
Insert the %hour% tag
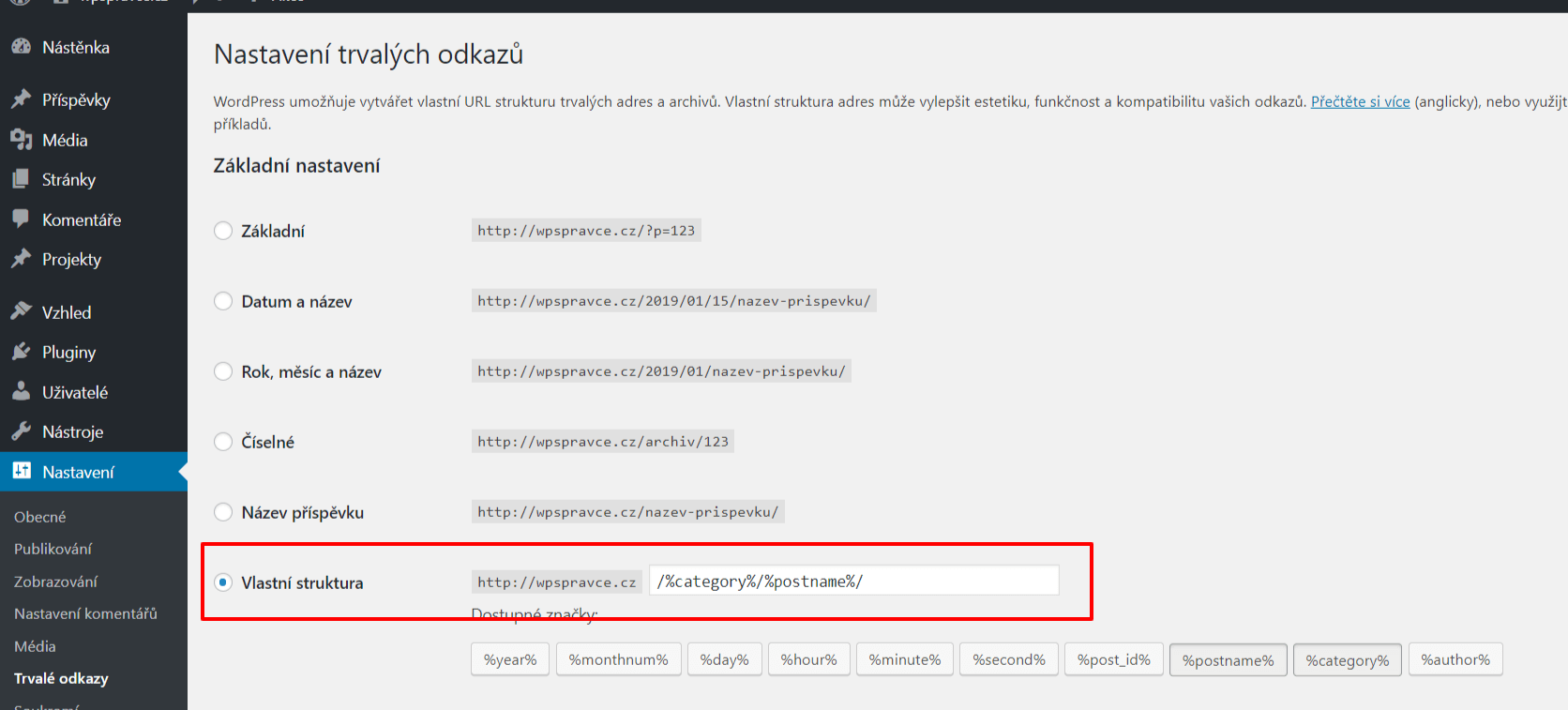pos(809,659)
